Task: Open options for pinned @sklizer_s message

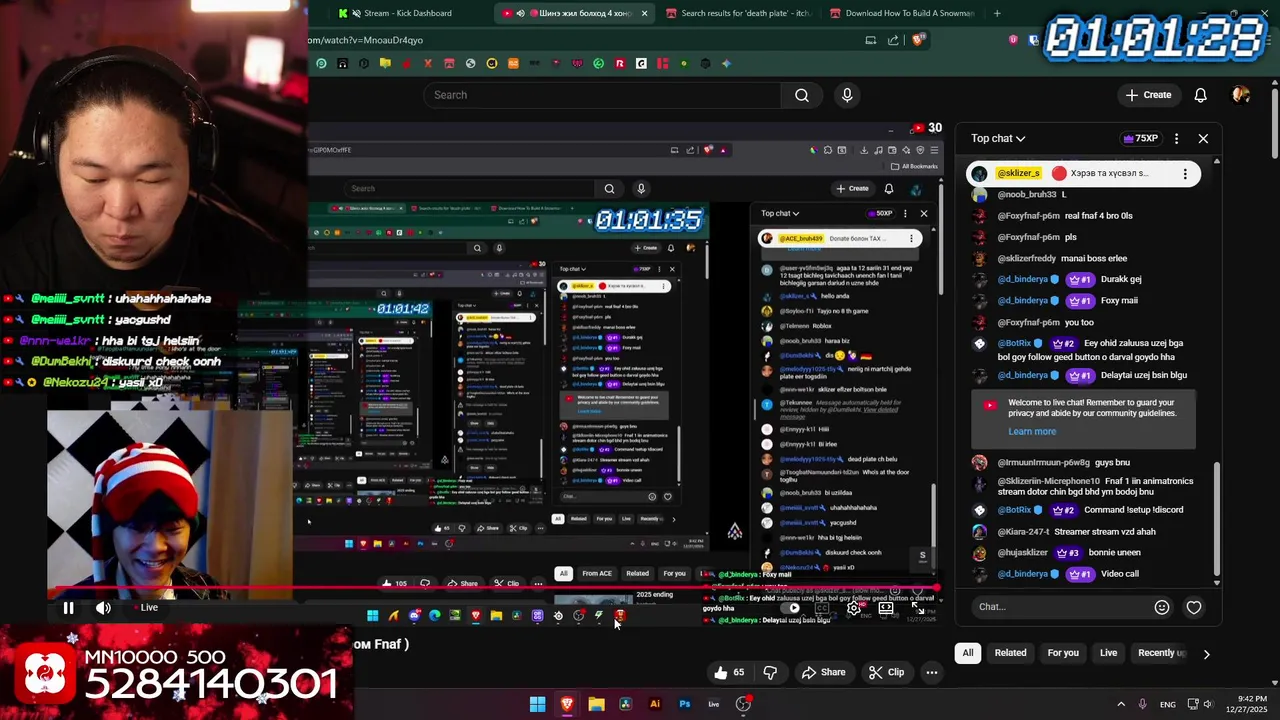Action: point(1185,174)
